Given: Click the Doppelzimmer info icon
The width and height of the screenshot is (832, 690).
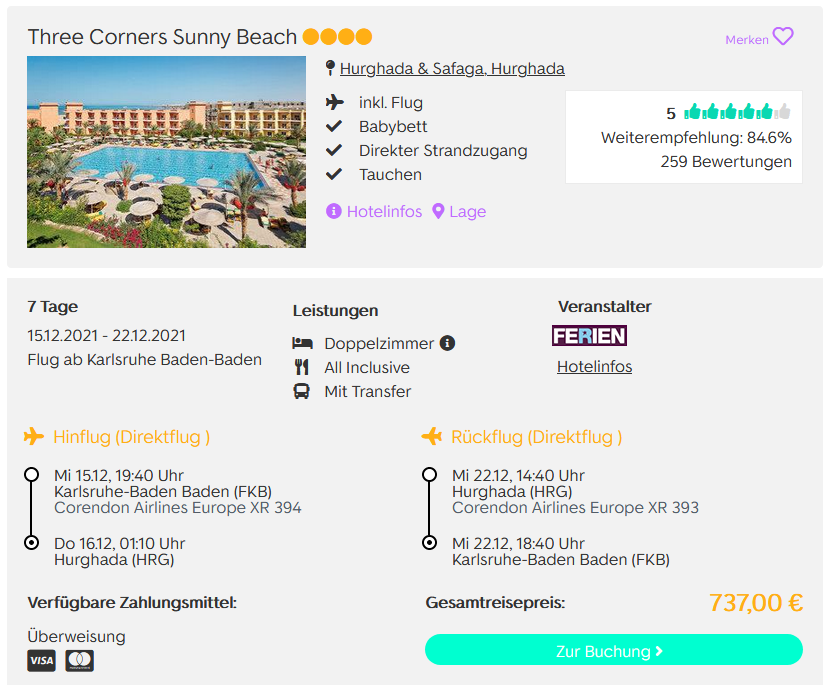Looking at the screenshot, I should (x=447, y=343).
